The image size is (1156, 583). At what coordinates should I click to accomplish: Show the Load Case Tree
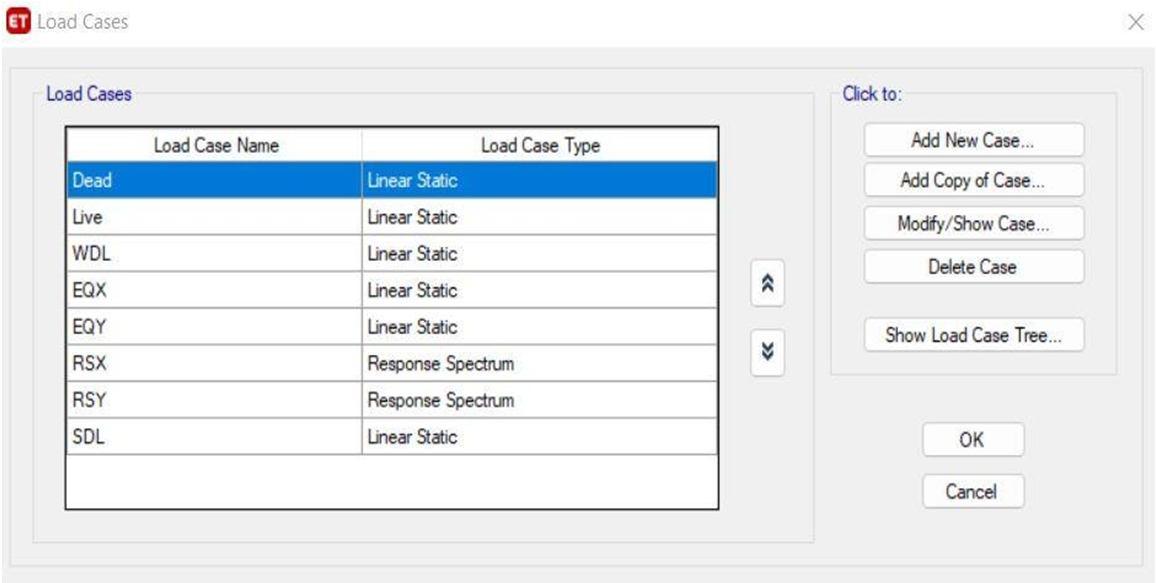(x=973, y=335)
